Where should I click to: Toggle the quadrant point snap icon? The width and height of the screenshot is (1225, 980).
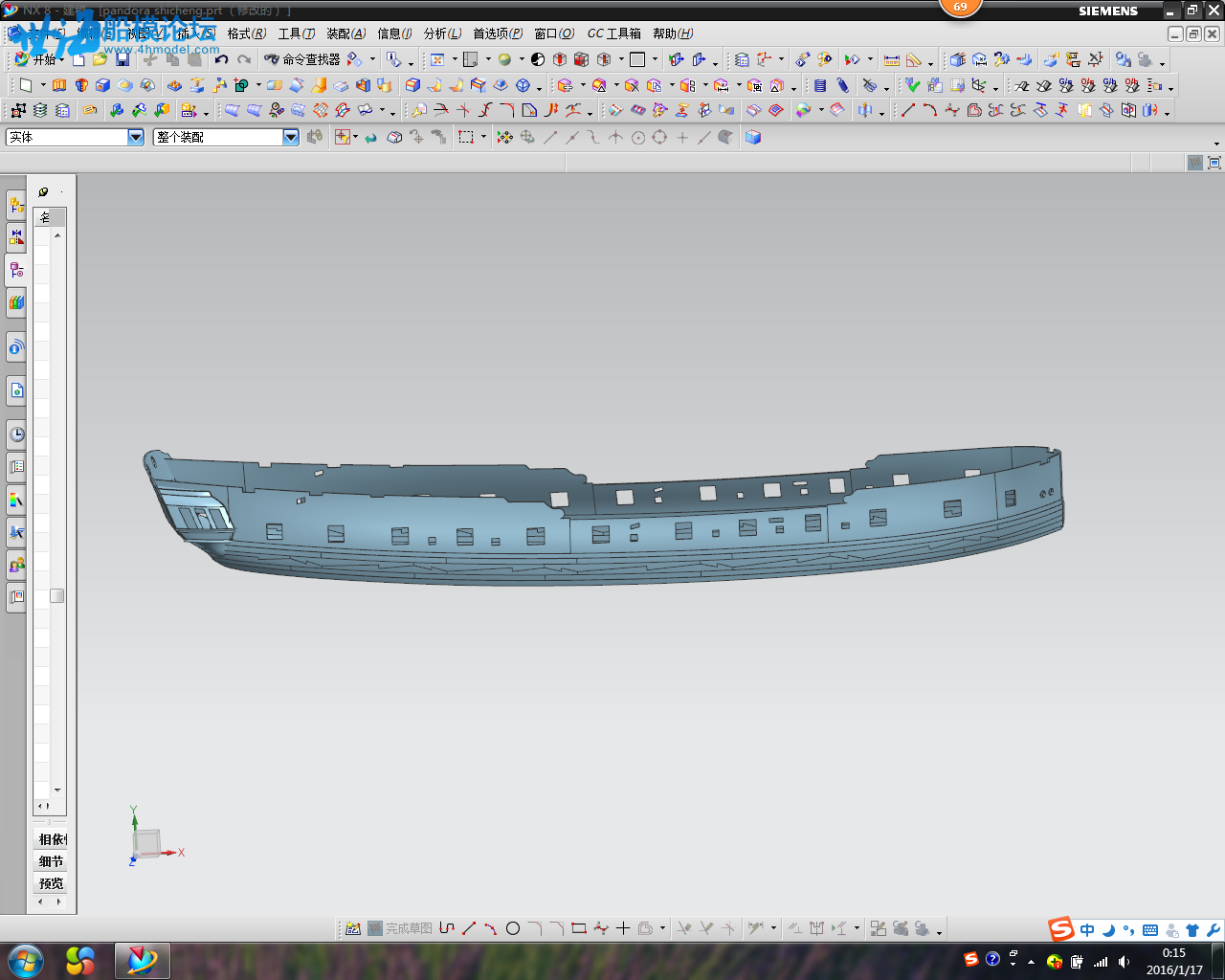(x=659, y=137)
